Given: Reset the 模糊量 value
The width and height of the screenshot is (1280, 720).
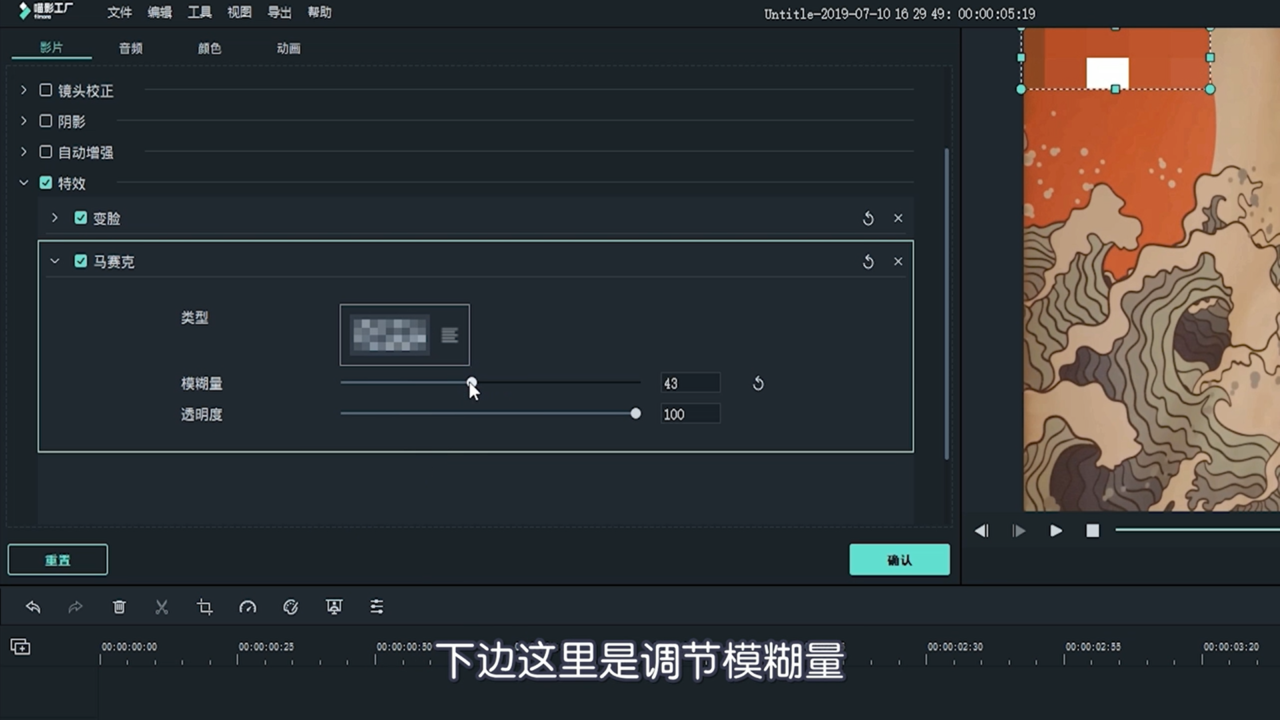Looking at the screenshot, I should click(758, 383).
